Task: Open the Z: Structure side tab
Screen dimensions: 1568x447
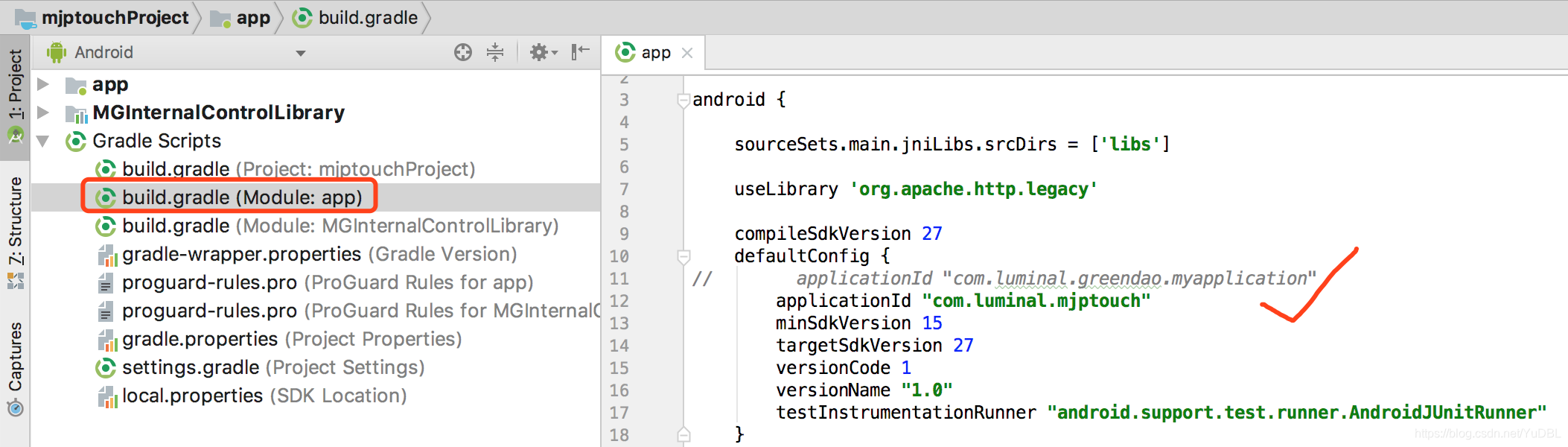Action: coord(15,233)
